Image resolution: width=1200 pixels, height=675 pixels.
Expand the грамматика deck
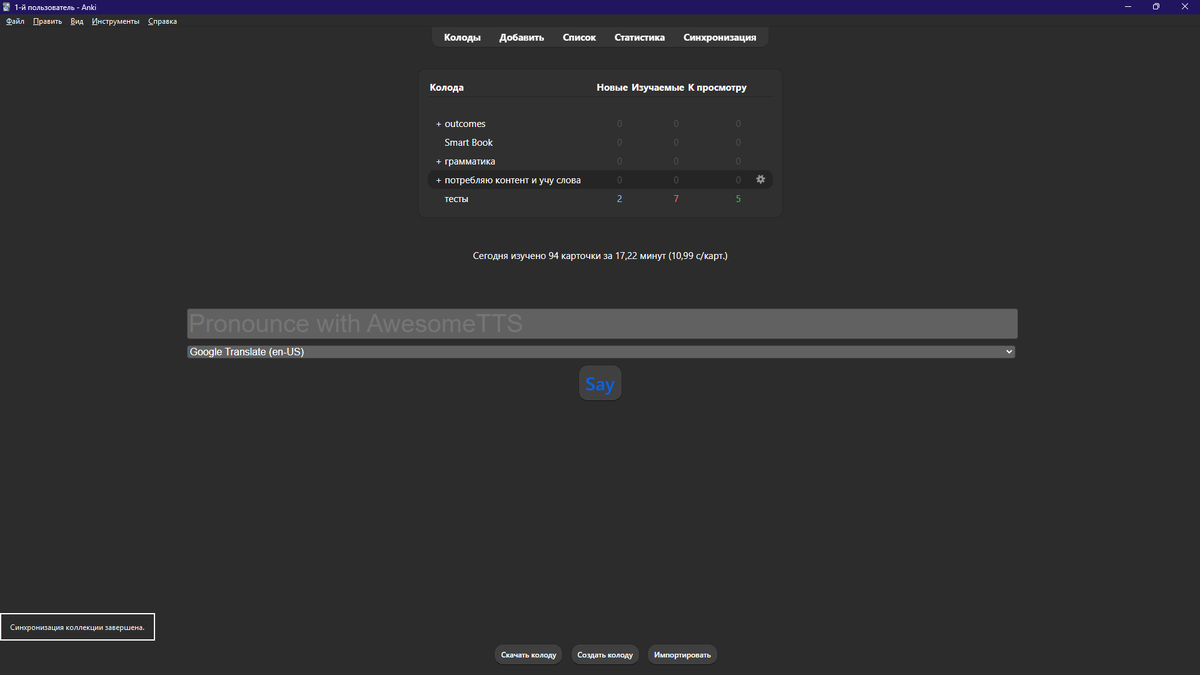(x=438, y=162)
